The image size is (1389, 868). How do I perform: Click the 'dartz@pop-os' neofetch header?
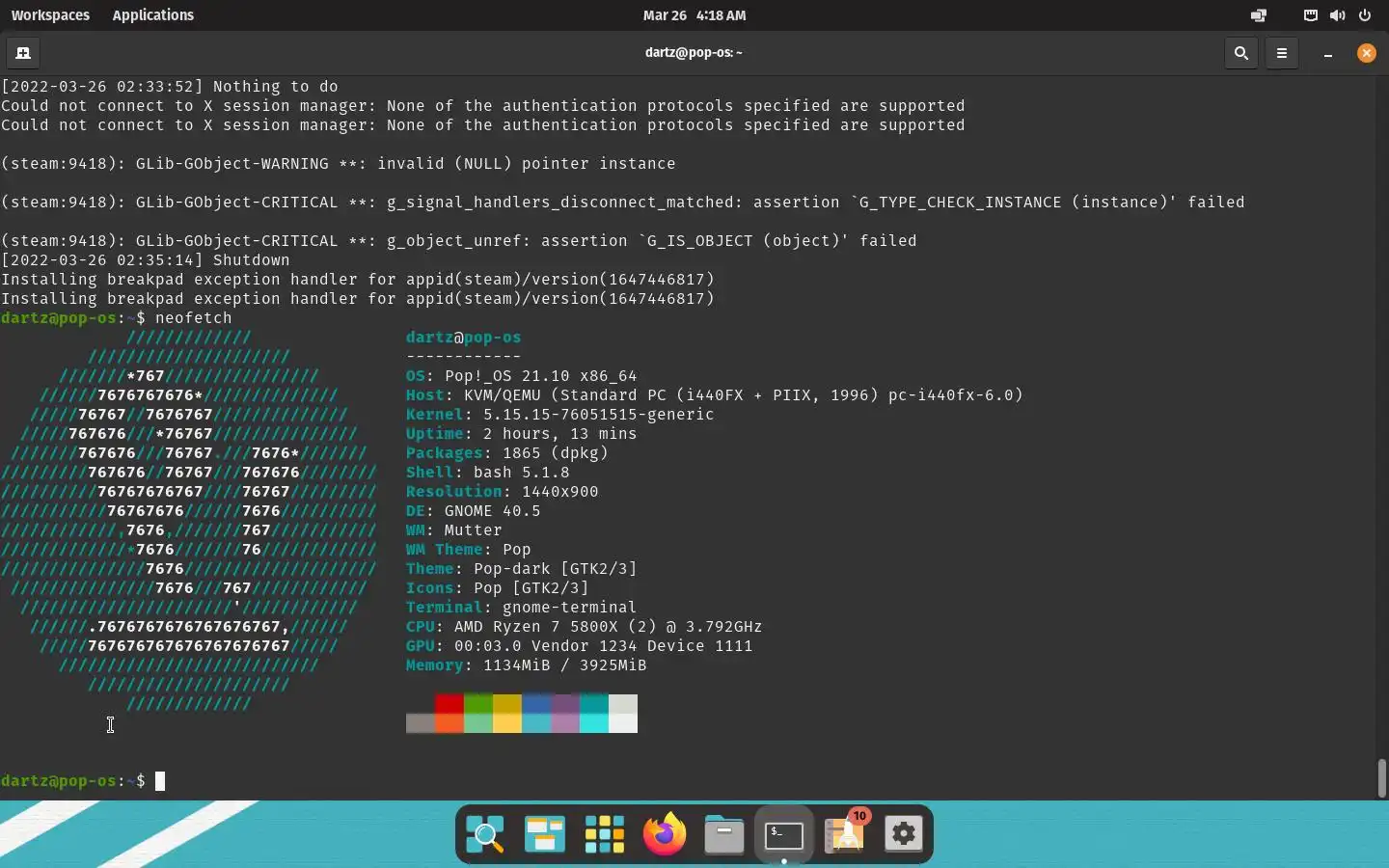[x=464, y=338]
